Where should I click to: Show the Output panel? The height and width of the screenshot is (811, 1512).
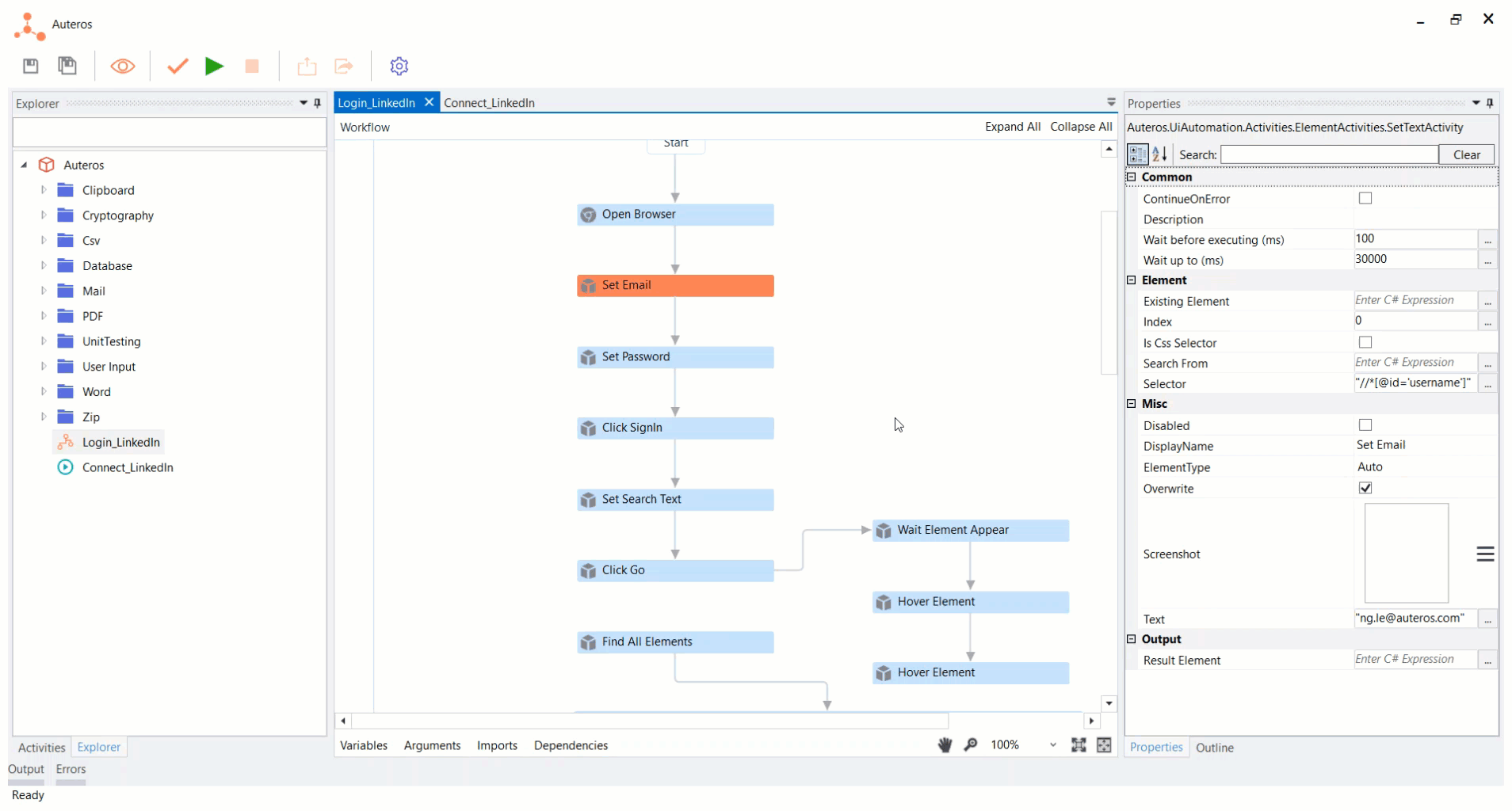tap(26, 769)
